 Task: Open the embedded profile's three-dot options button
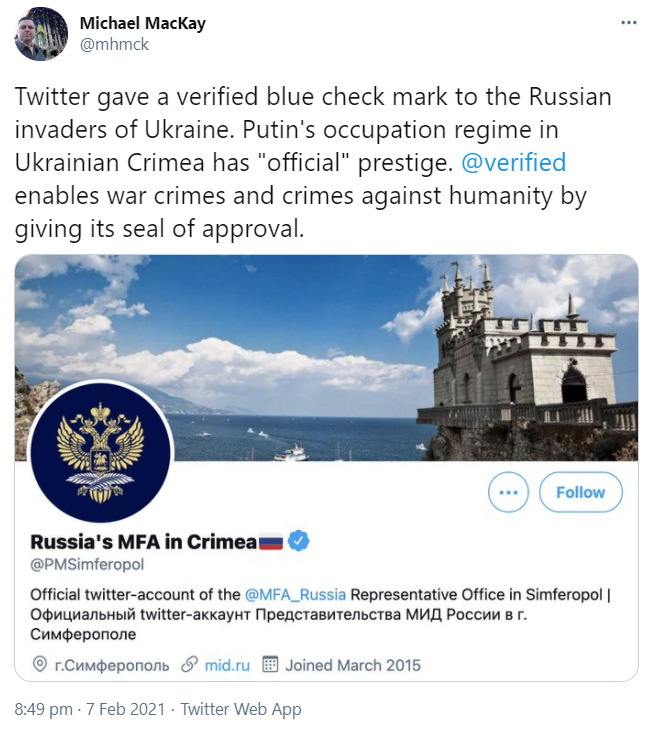[508, 492]
